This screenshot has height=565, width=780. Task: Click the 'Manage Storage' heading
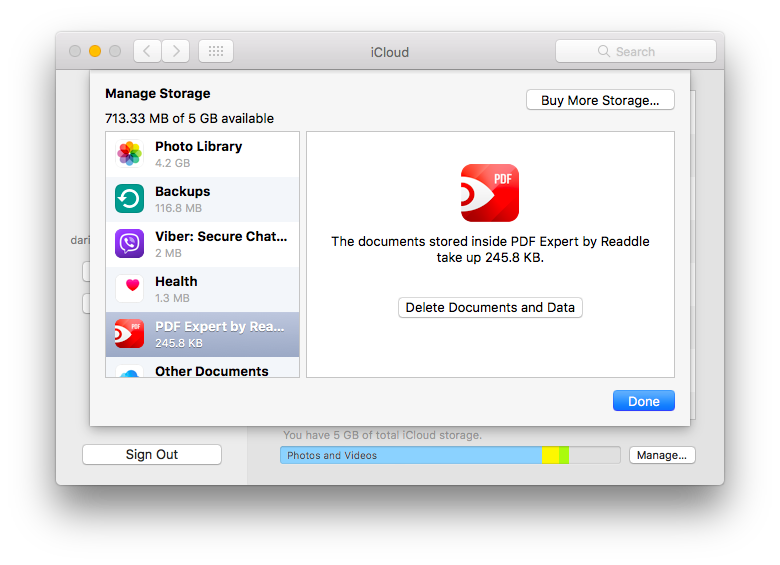click(158, 94)
